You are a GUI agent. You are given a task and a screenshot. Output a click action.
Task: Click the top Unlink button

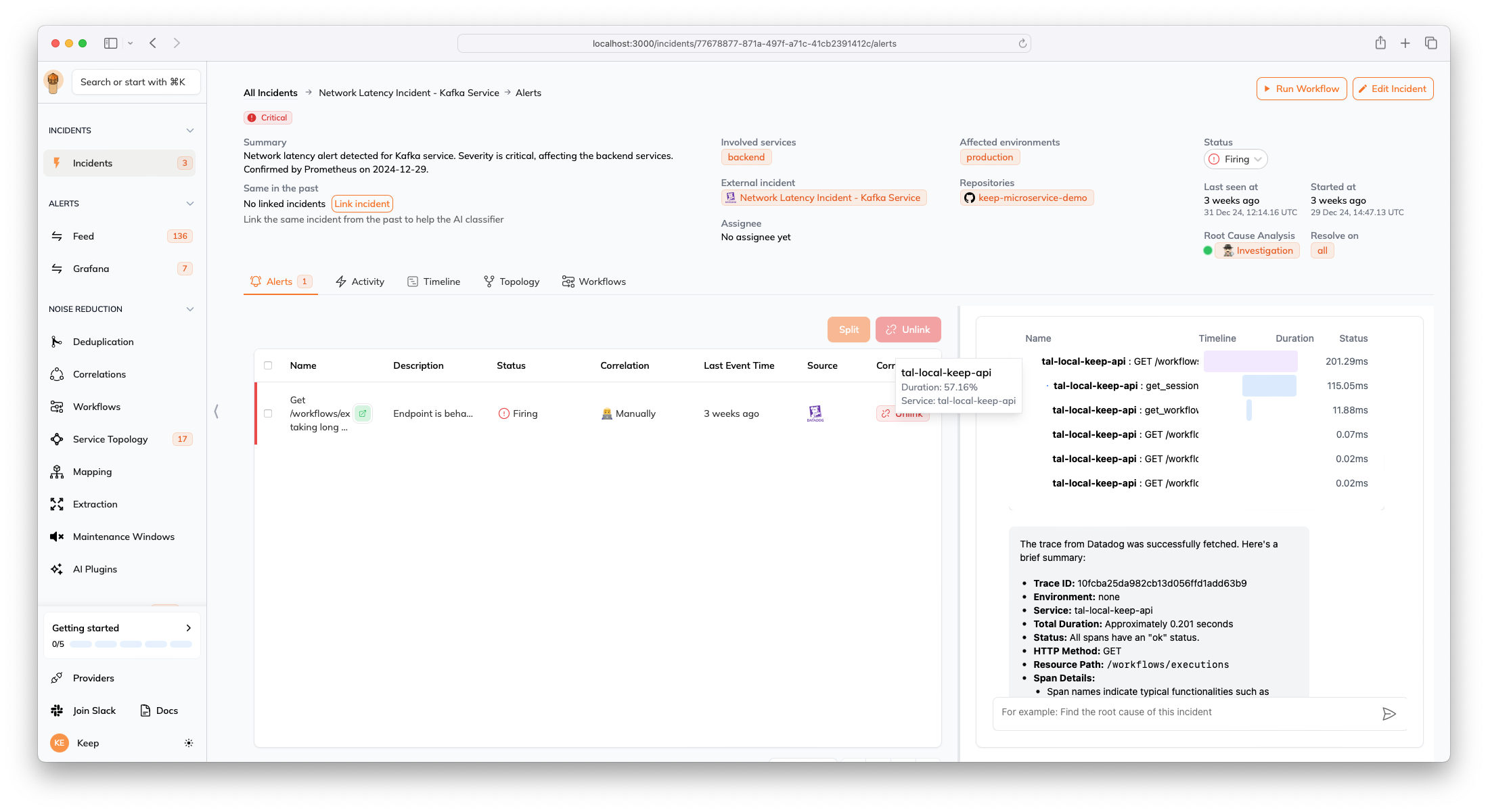(908, 330)
